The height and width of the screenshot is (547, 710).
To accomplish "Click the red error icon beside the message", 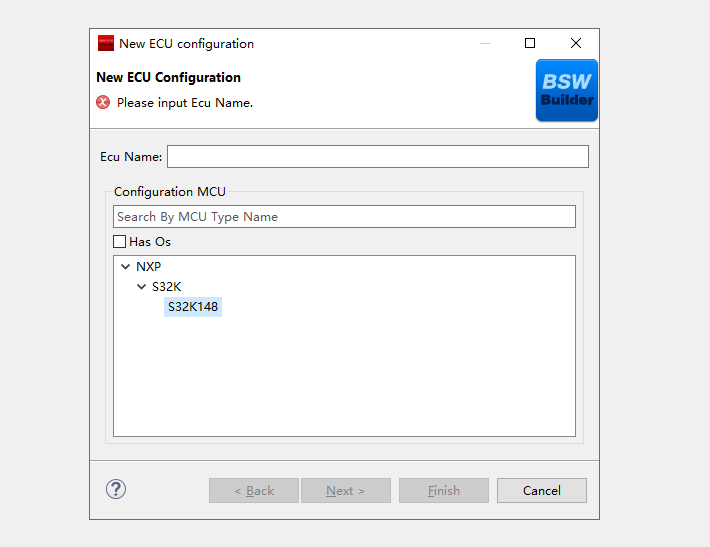I will coord(103,102).
